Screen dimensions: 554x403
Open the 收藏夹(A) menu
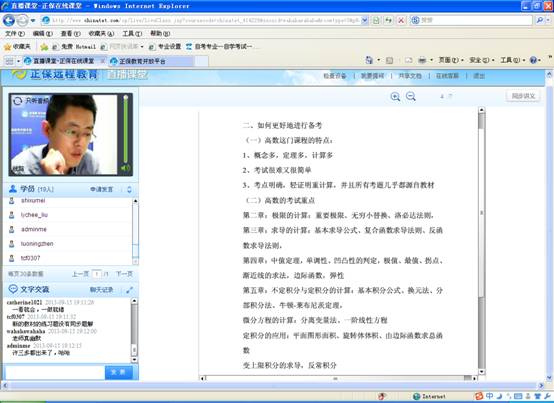pyautogui.click(x=101, y=34)
